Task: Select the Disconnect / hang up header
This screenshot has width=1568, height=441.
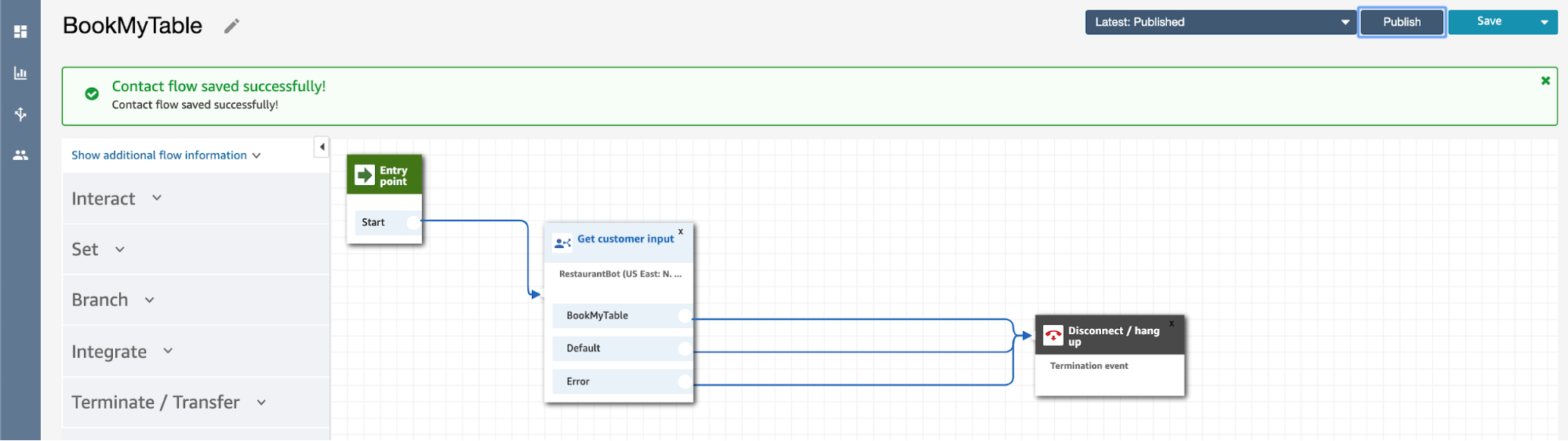Action: pyautogui.click(x=1110, y=336)
